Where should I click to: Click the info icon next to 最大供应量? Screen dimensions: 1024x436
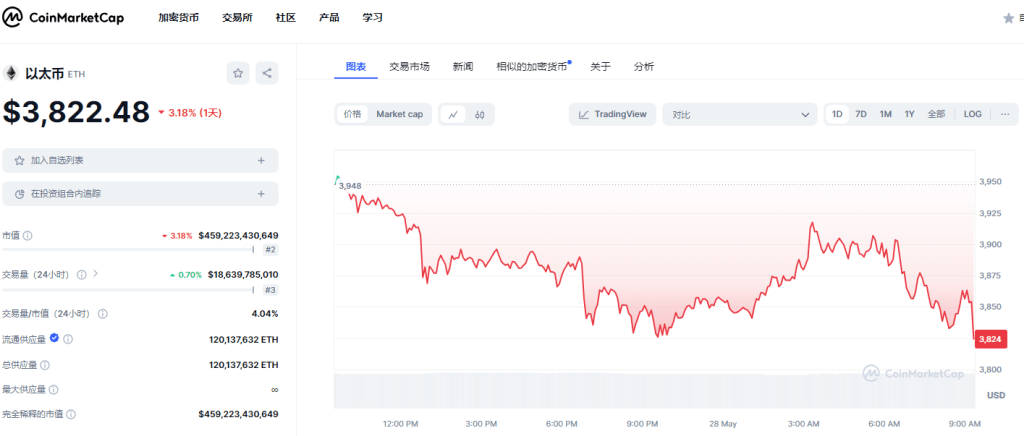click(54, 389)
